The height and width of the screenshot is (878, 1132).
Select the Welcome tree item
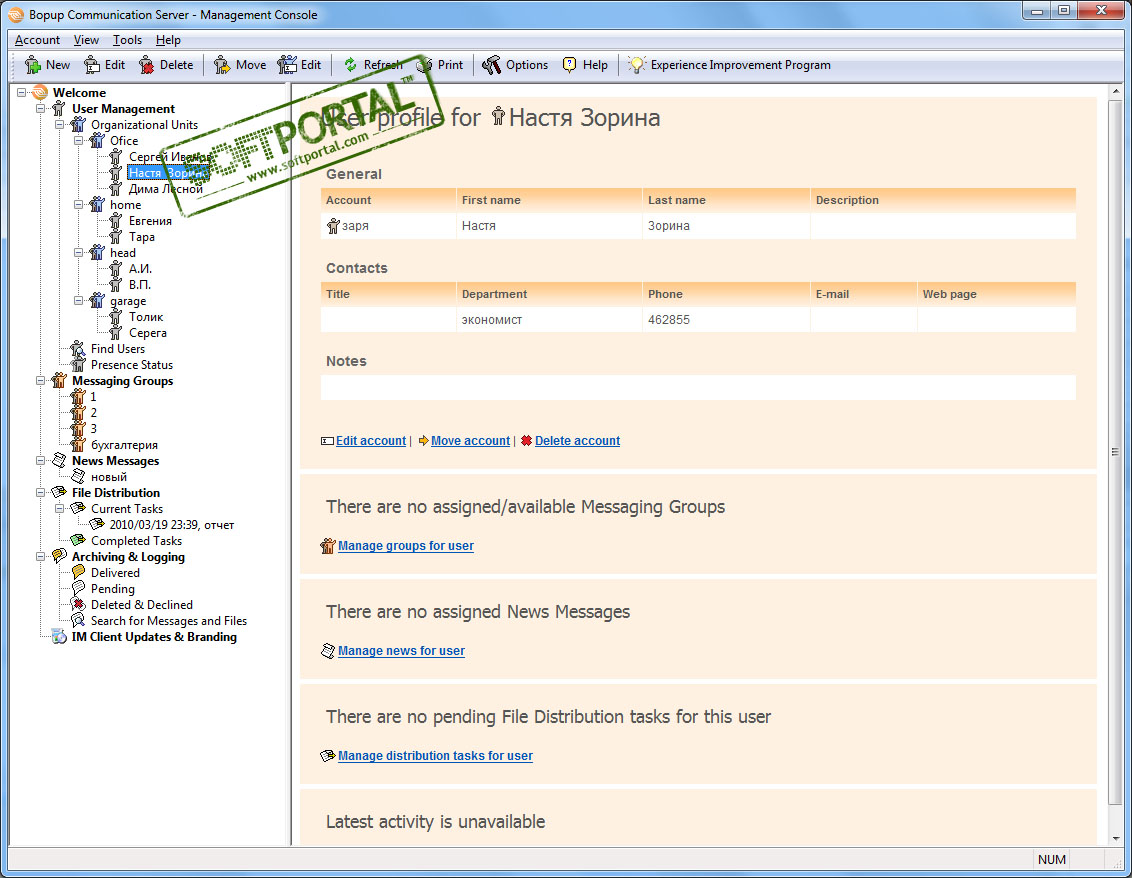(79, 92)
